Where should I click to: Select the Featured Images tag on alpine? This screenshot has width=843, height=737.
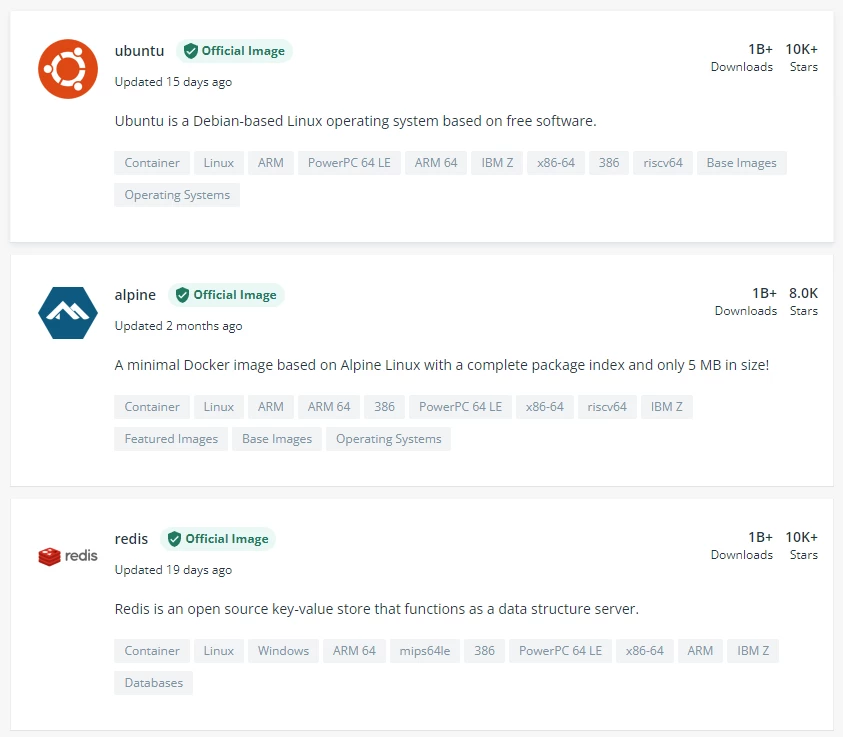171,439
